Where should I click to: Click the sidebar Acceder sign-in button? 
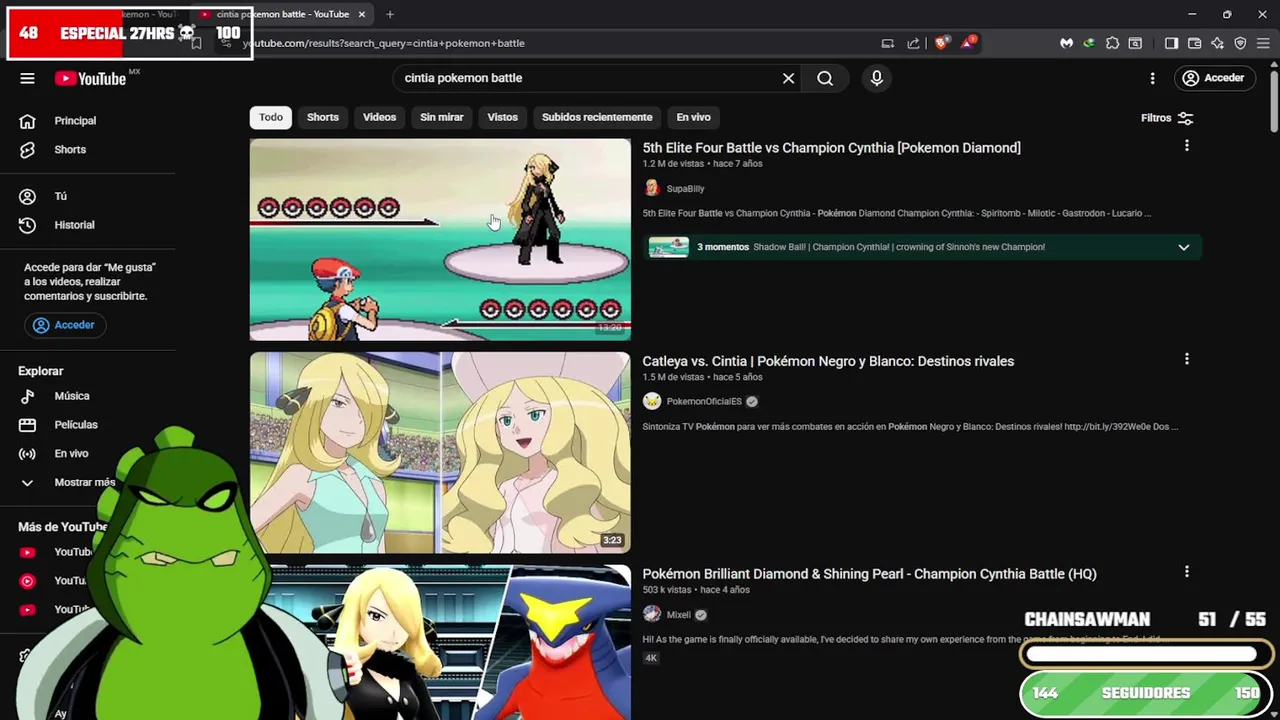65,325
